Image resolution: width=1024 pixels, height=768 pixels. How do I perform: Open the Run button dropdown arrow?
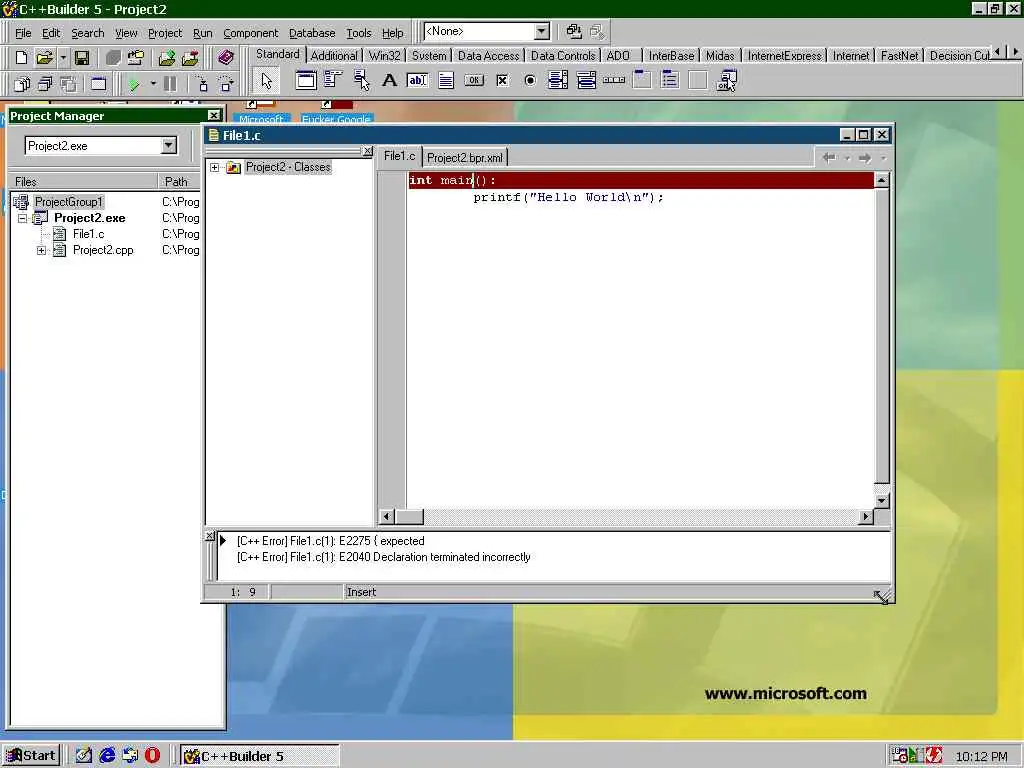[x=153, y=84]
